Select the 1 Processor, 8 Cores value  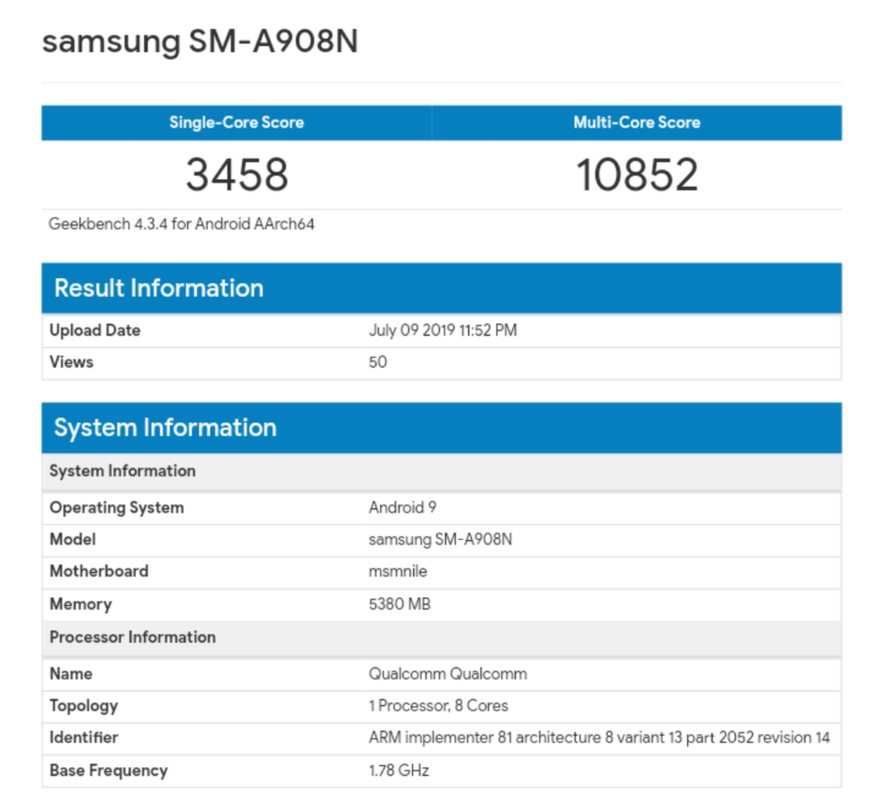tap(438, 706)
